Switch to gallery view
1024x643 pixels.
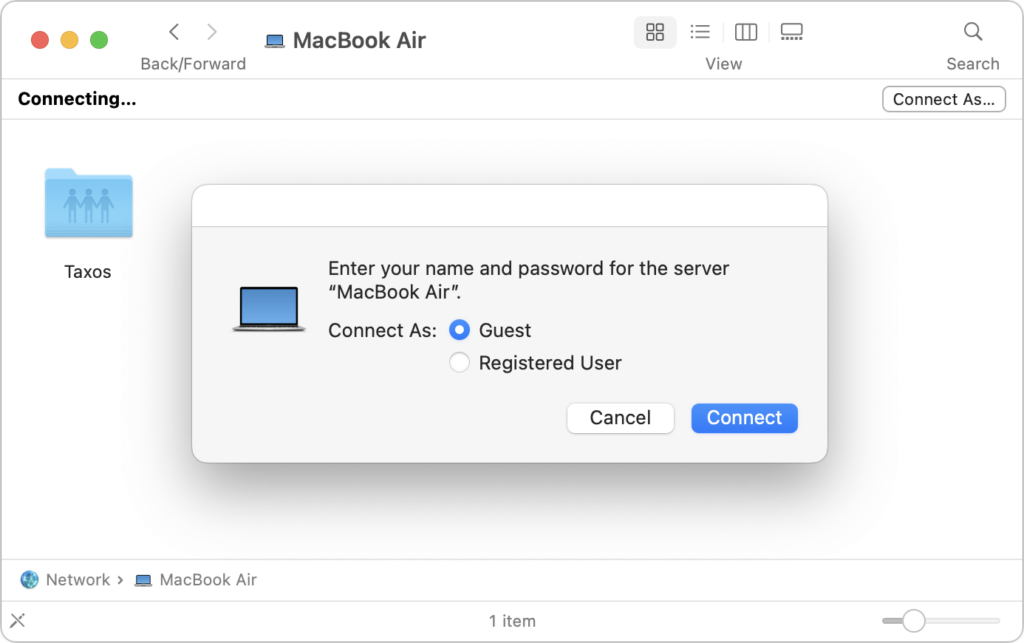pos(792,32)
